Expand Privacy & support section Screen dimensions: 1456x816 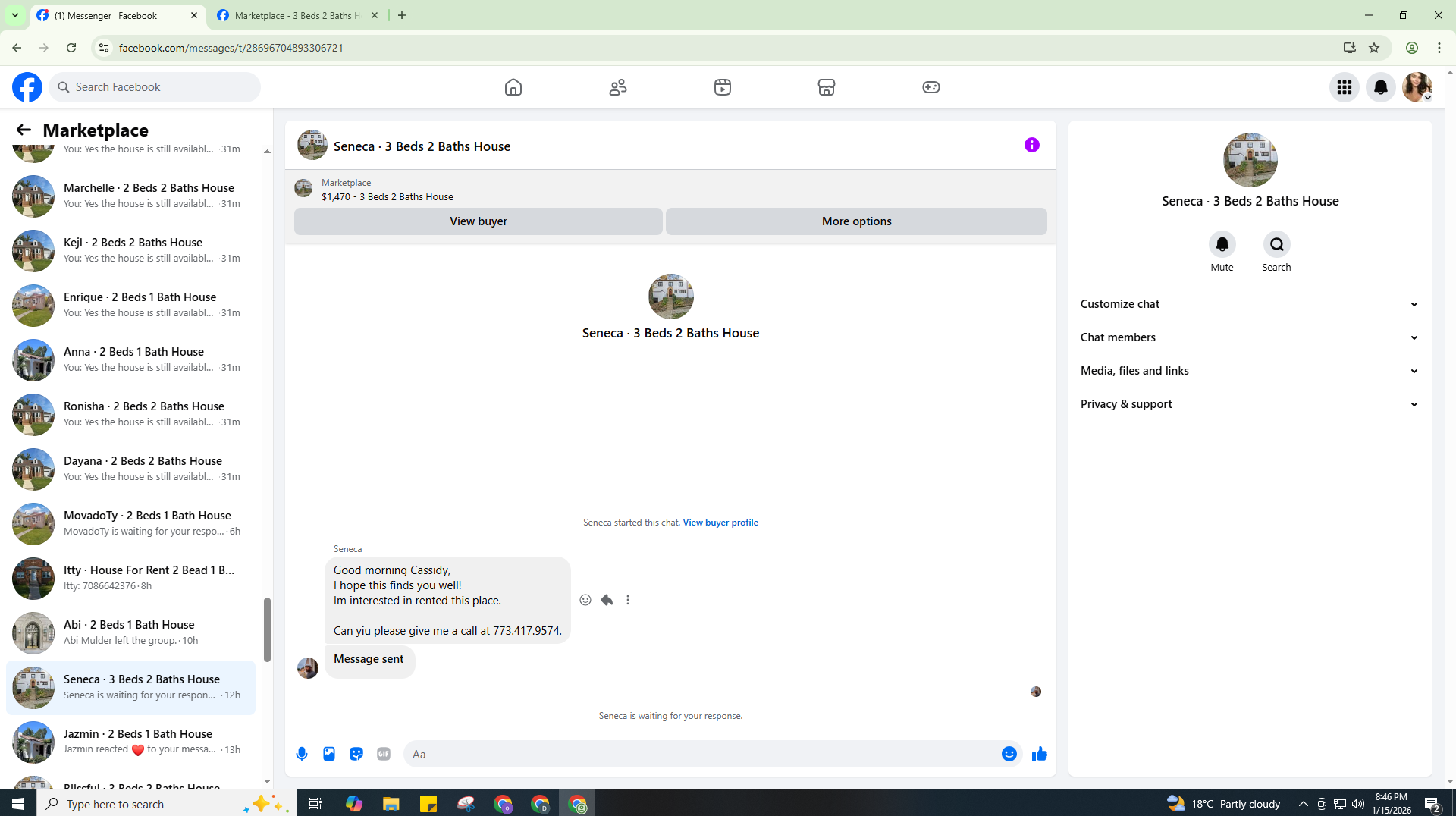1250,404
